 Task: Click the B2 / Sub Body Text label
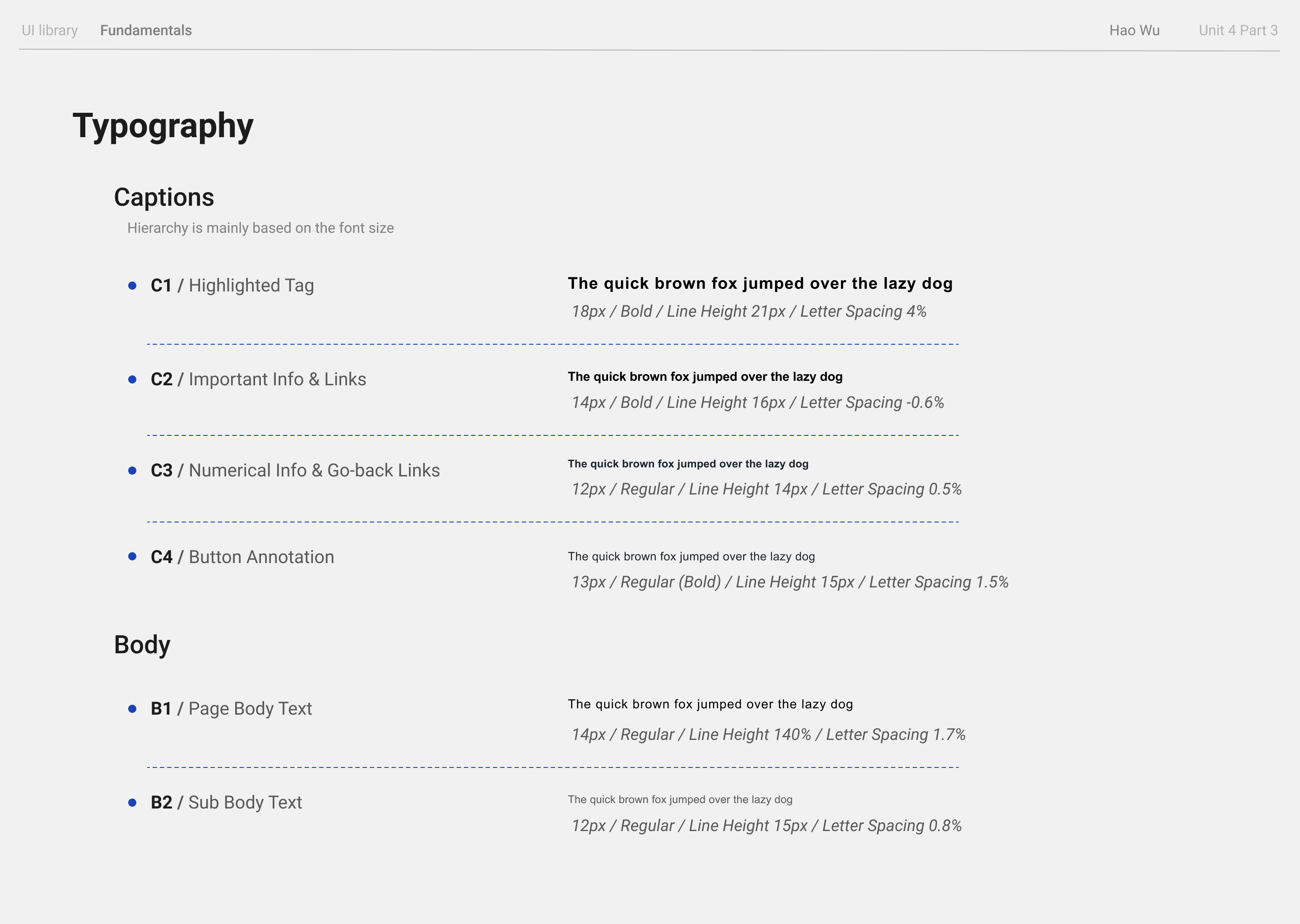coord(227,803)
